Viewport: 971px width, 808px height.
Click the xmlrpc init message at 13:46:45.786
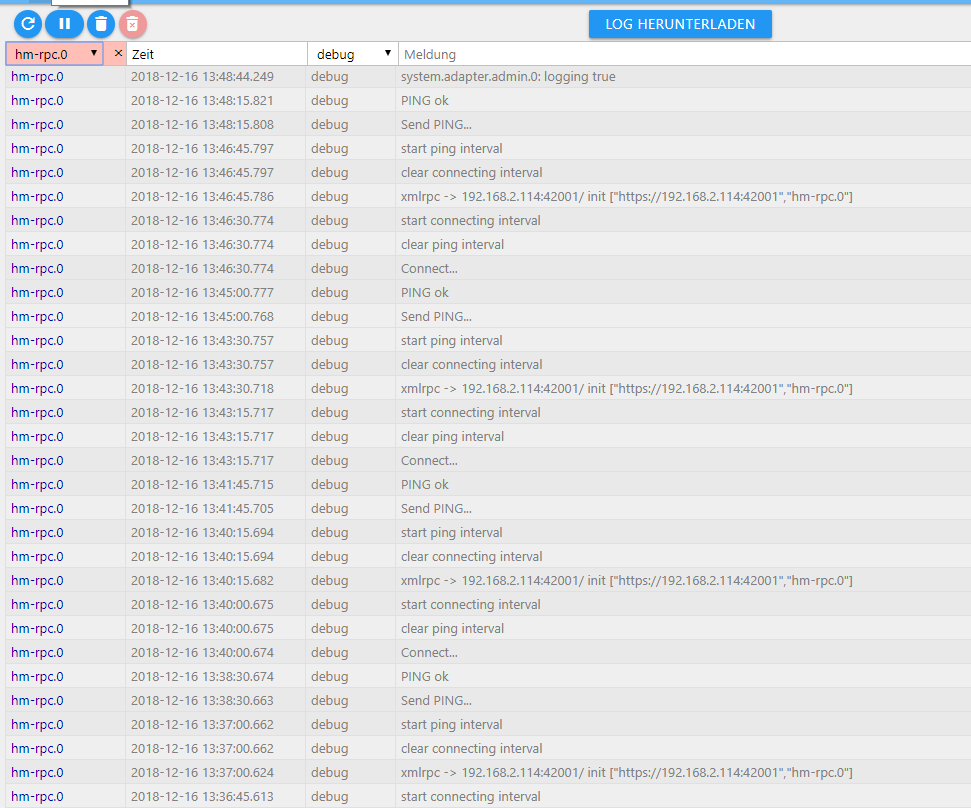pyautogui.click(x=627, y=196)
